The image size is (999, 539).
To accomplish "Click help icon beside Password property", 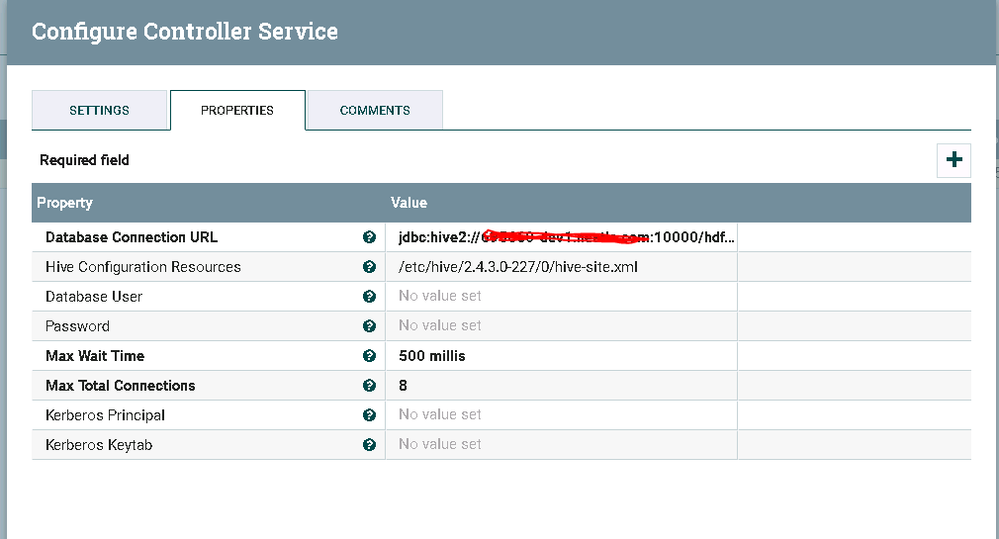I will (x=369, y=326).
